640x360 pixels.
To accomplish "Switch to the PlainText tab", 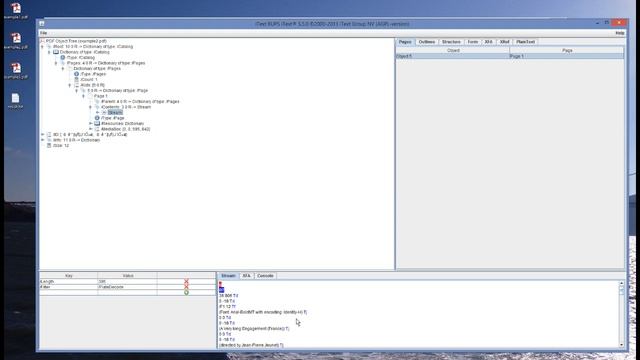I will coord(525,42).
